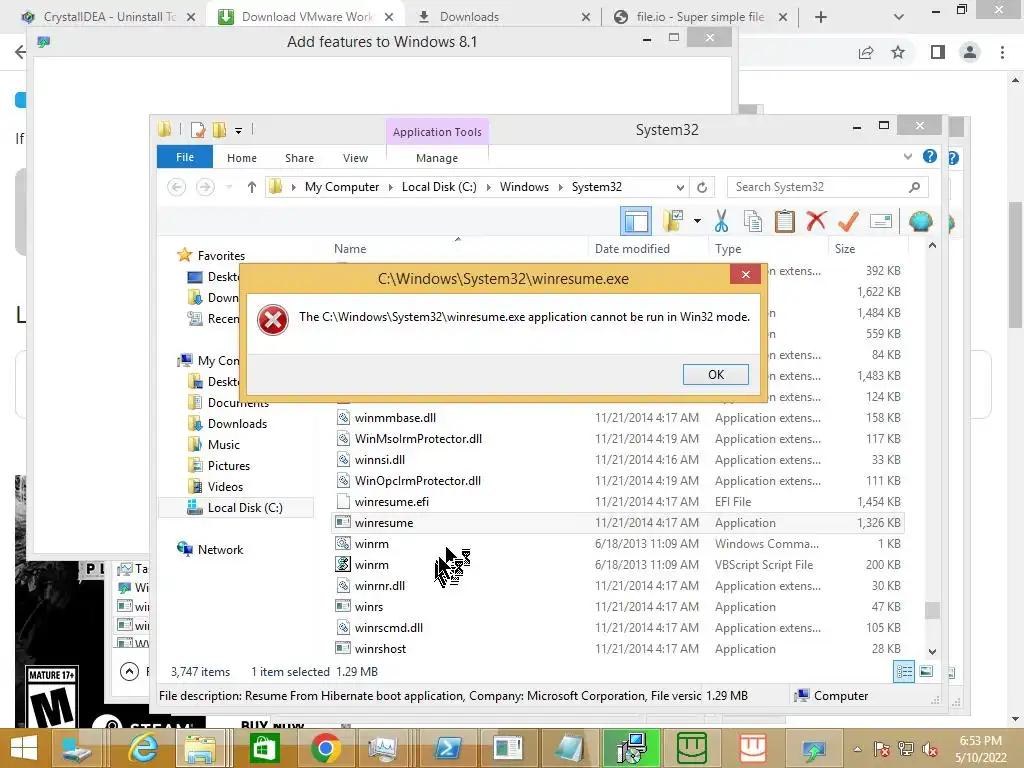The width and height of the screenshot is (1024, 768).
Task: Click the Local Disk (C:) breadcrumb segment
Action: coord(439,187)
